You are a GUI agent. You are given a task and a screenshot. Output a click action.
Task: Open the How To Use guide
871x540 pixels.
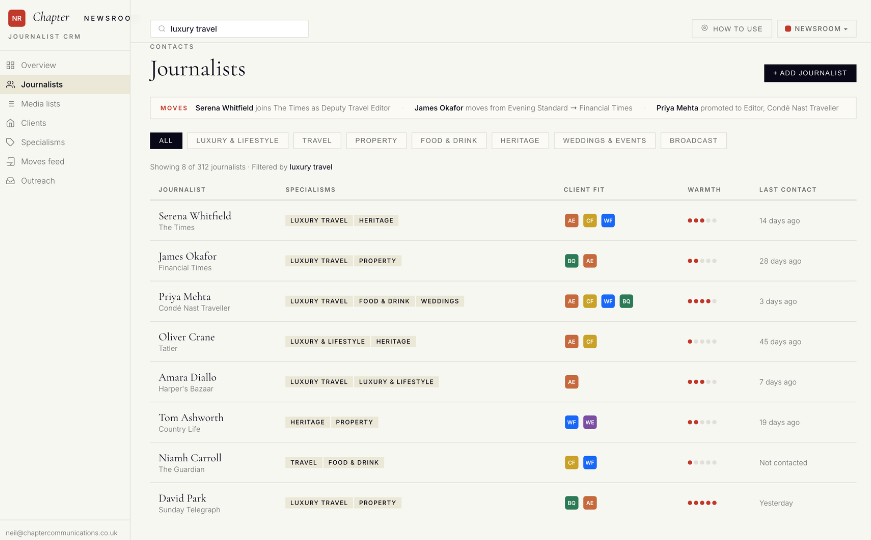pos(732,28)
